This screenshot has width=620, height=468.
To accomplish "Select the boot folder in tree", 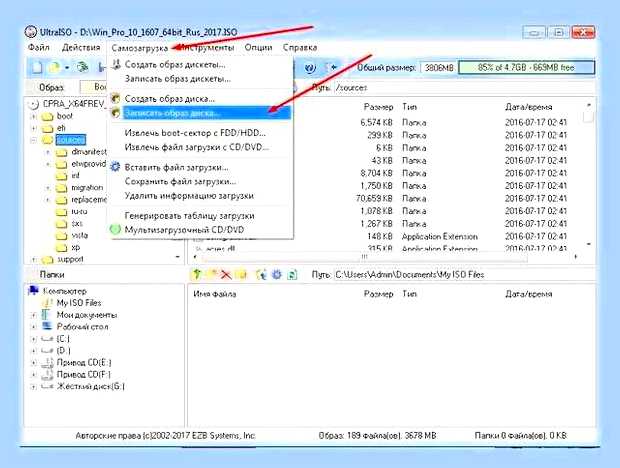I will (x=64, y=116).
